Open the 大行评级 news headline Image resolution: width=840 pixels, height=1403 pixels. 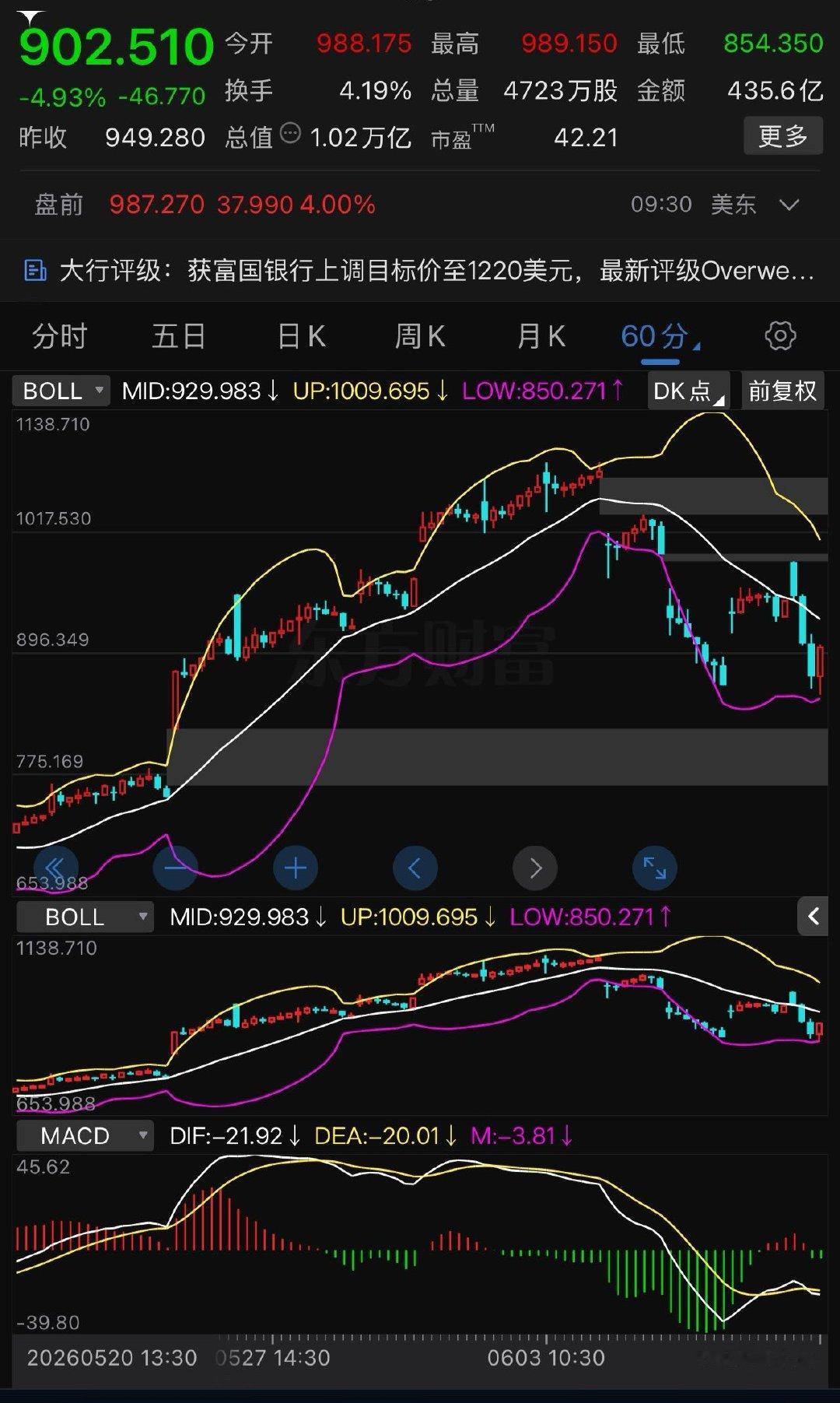click(436, 271)
